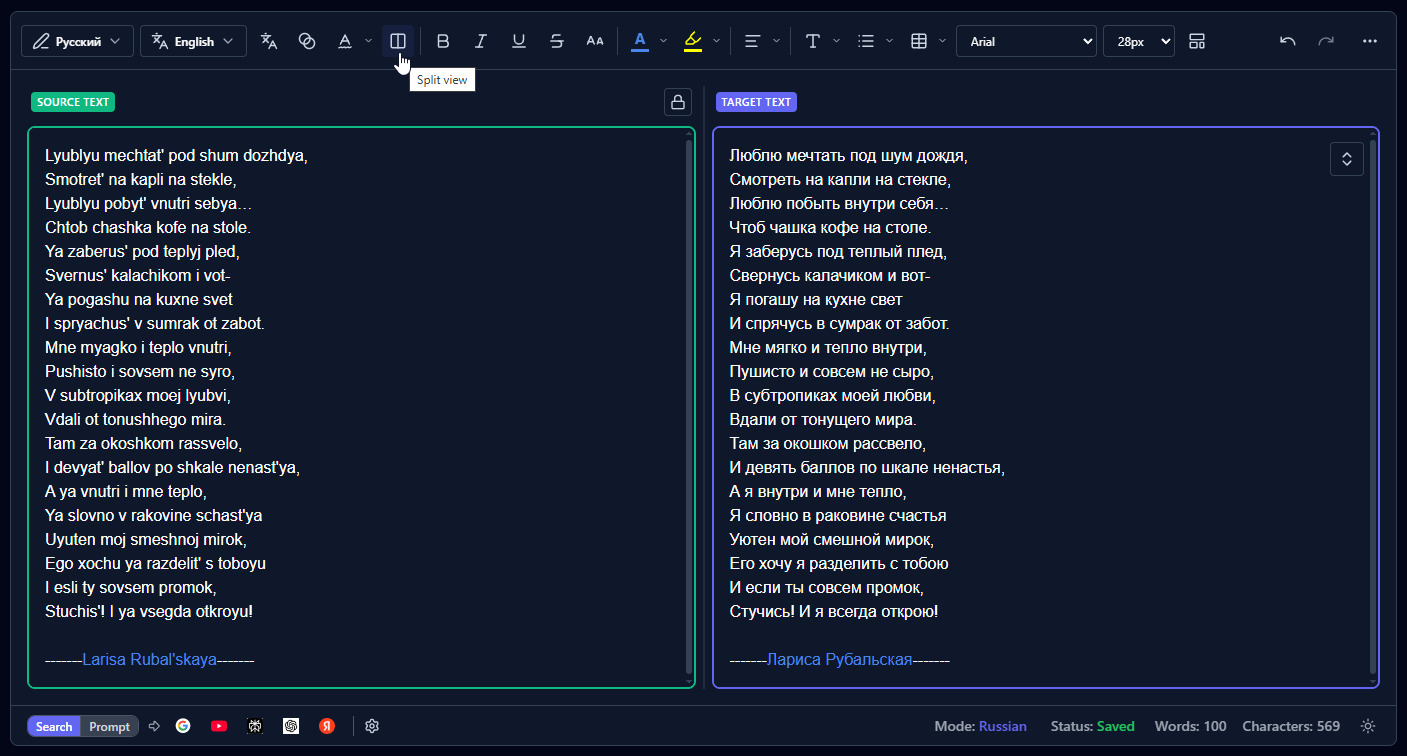Undo the last action
Image resolution: width=1407 pixels, height=756 pixels.
[1288, 41]
